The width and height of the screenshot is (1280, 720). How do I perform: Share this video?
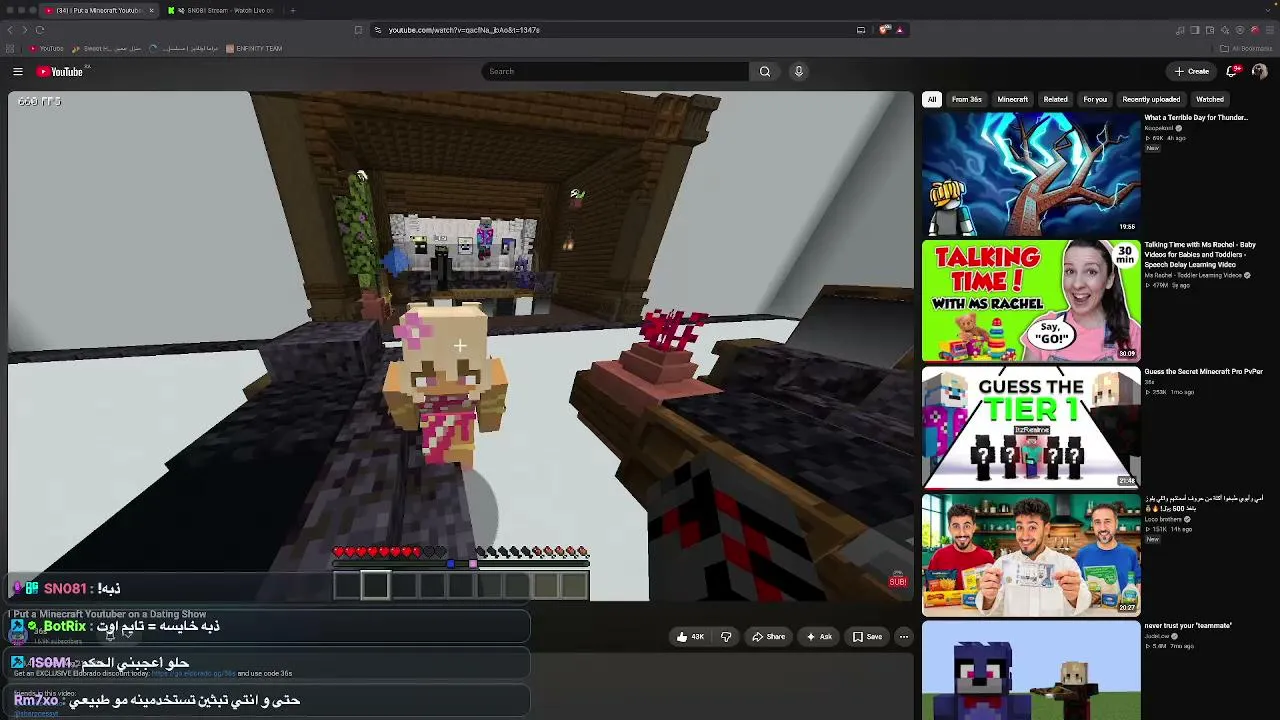[768, 637]
